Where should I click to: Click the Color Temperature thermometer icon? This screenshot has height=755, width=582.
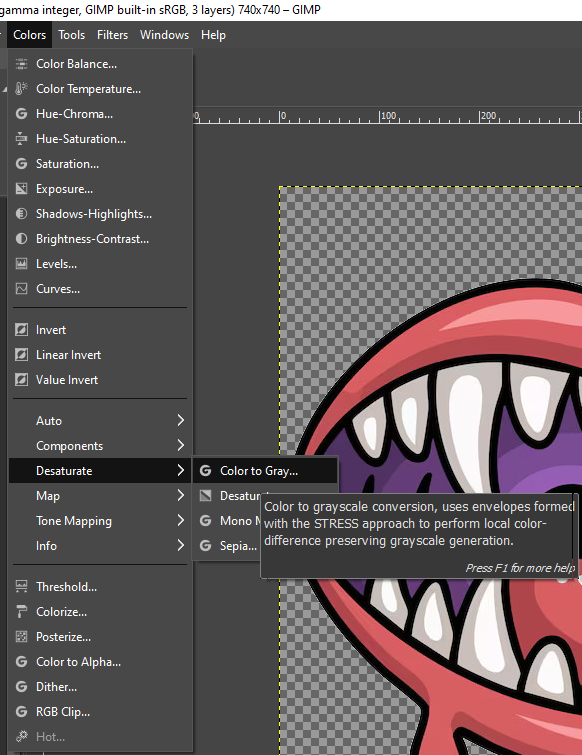21,89
